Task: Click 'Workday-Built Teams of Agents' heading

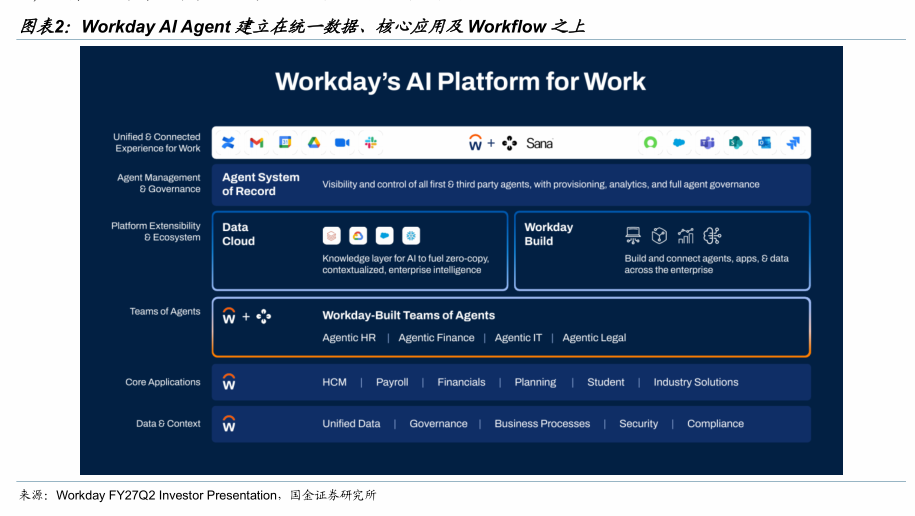Action: 408,315
